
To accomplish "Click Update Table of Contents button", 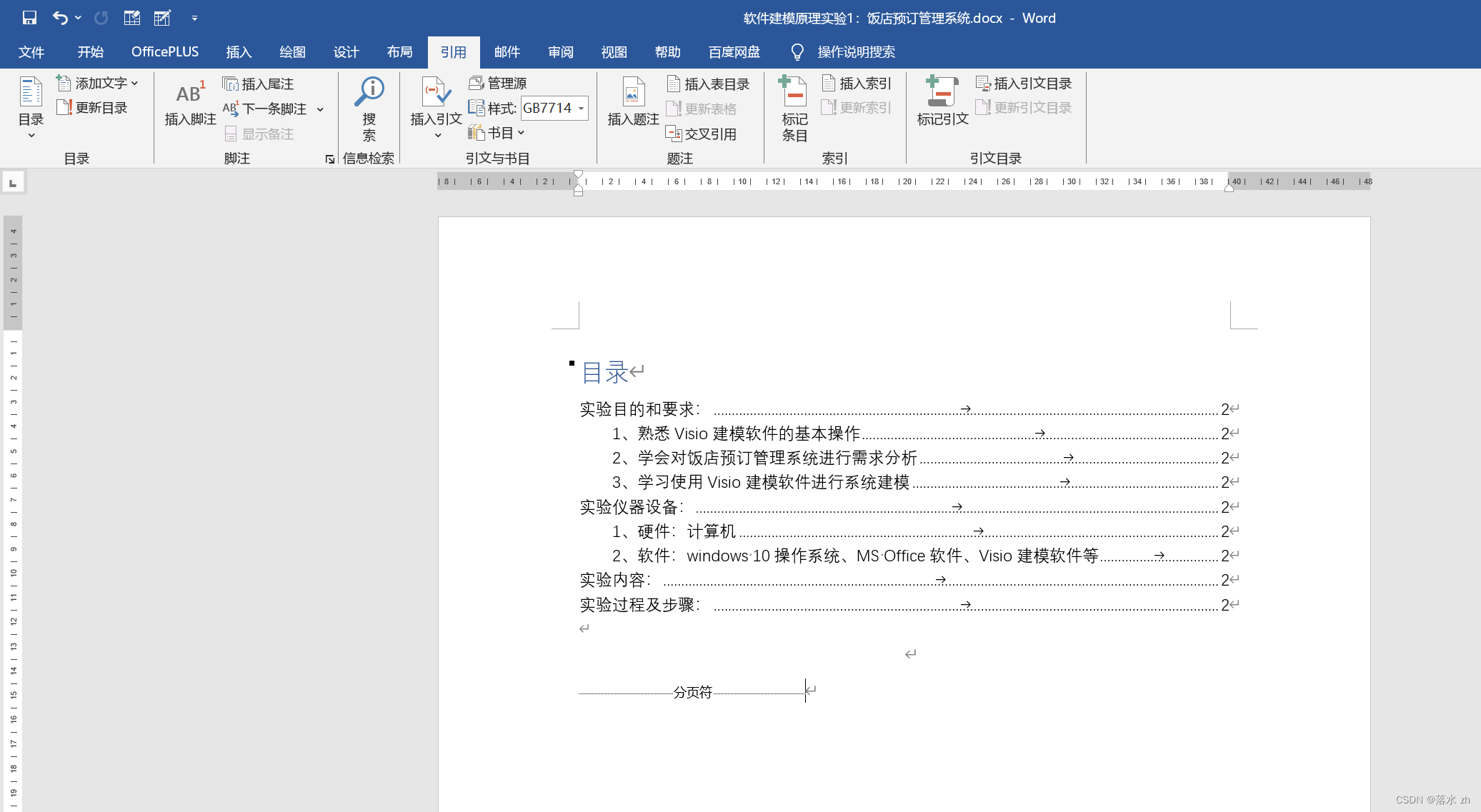I will tap(92, 108).
